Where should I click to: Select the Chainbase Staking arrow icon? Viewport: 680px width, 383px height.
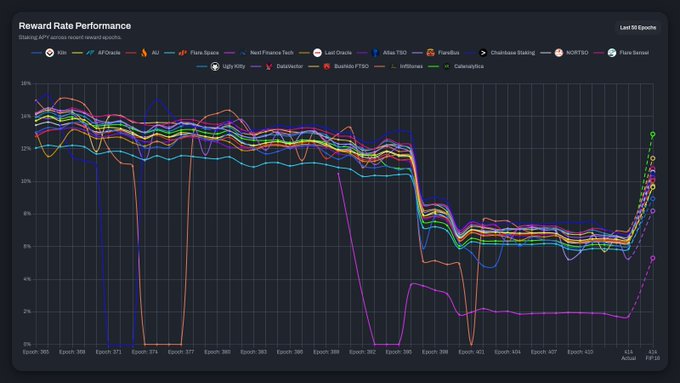pos(483,53)
